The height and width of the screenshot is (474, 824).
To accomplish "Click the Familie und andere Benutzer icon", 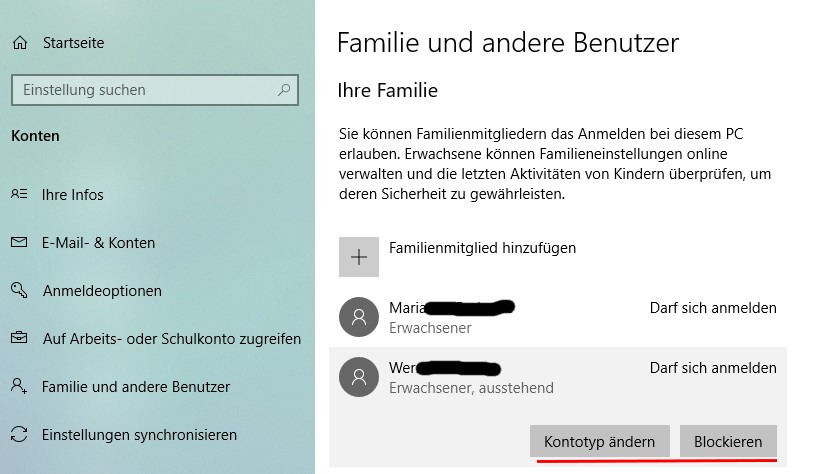I will click(19, 386).
